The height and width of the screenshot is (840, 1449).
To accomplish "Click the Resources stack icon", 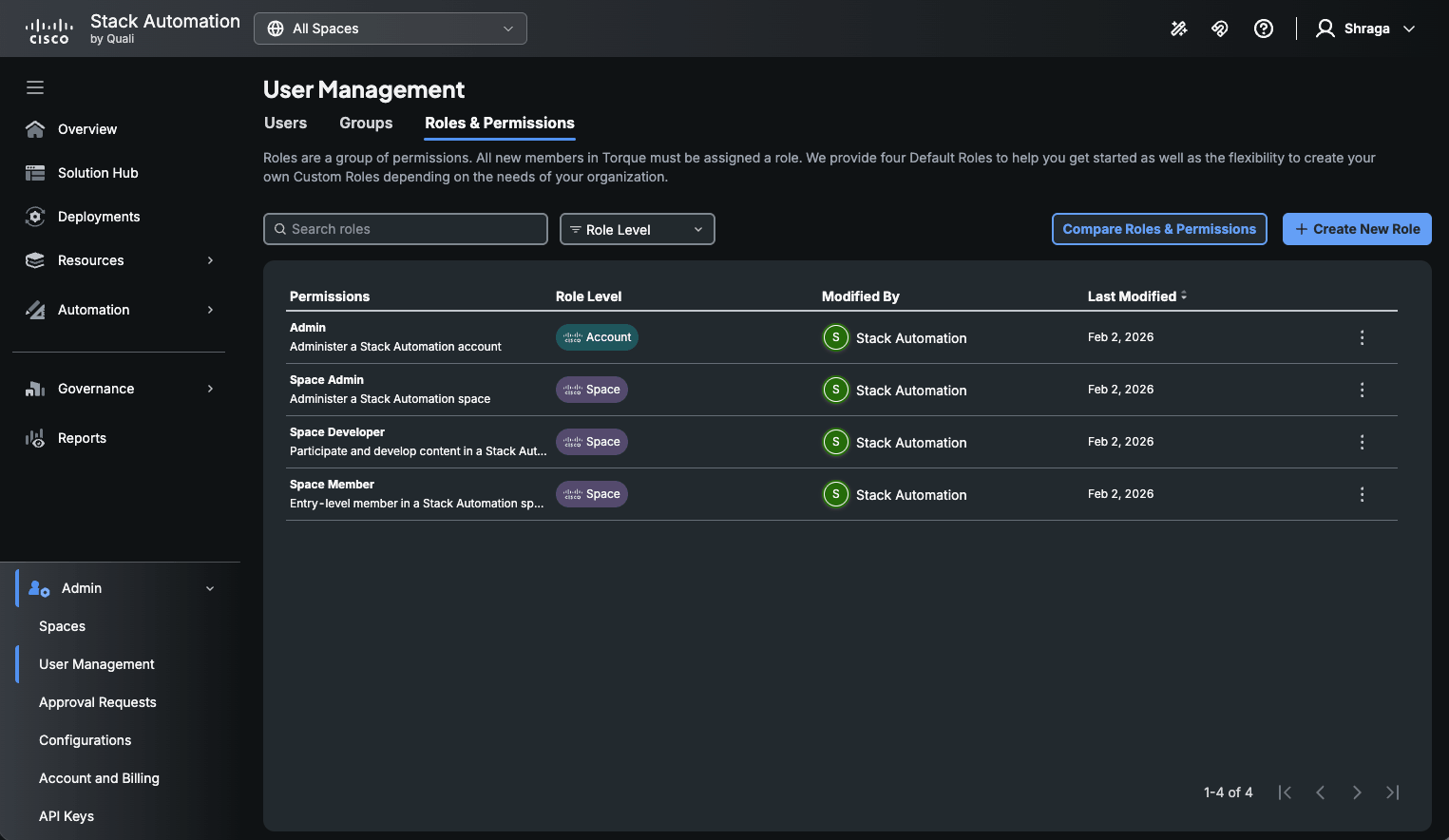I will [35, 260].
